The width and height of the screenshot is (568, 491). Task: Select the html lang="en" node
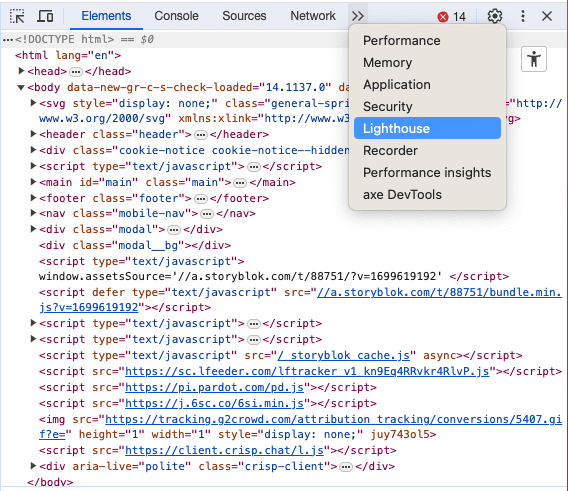click(68, 55)
